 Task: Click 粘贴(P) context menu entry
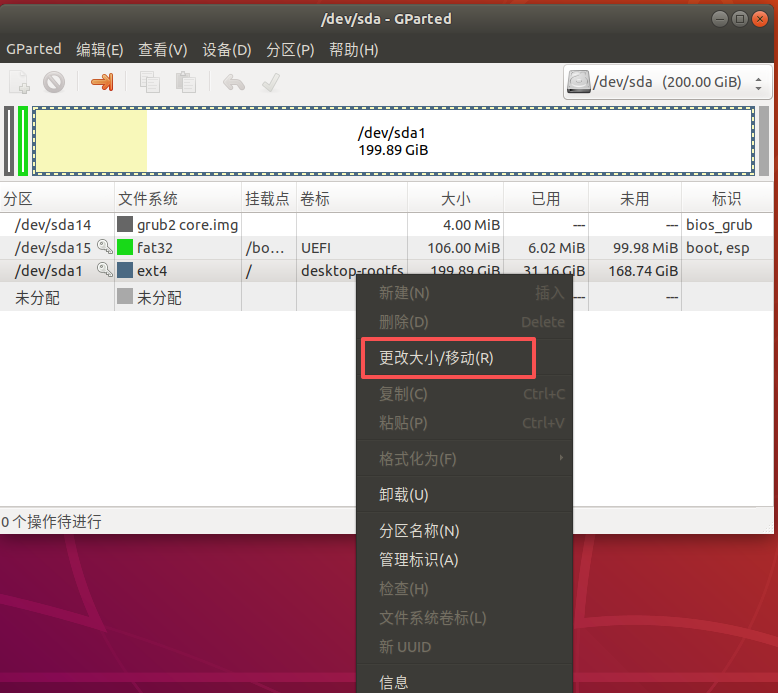click(x=465, y=423)
